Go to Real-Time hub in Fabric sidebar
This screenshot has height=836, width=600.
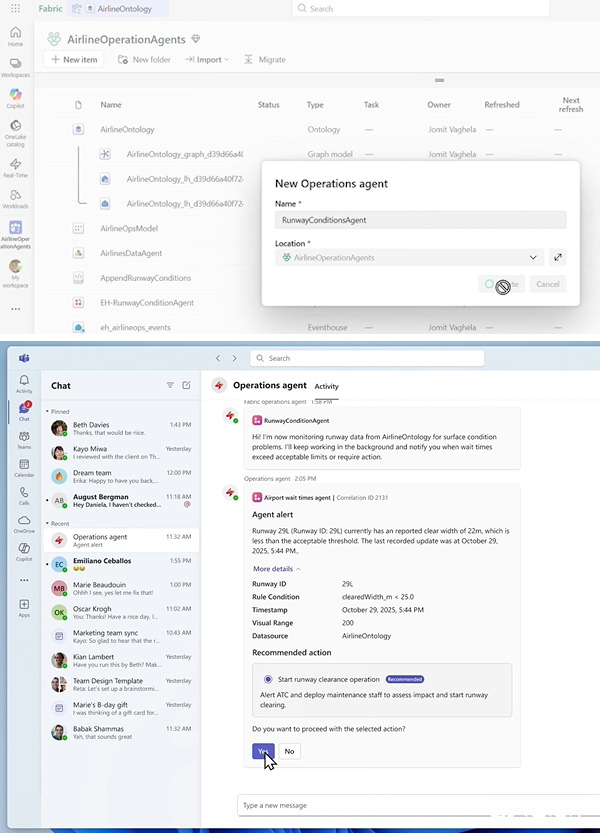pos(15,166)
